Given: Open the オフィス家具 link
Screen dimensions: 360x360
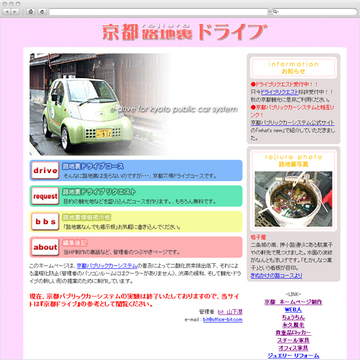Looking at the screenshot, I should [x=293, y=348].
